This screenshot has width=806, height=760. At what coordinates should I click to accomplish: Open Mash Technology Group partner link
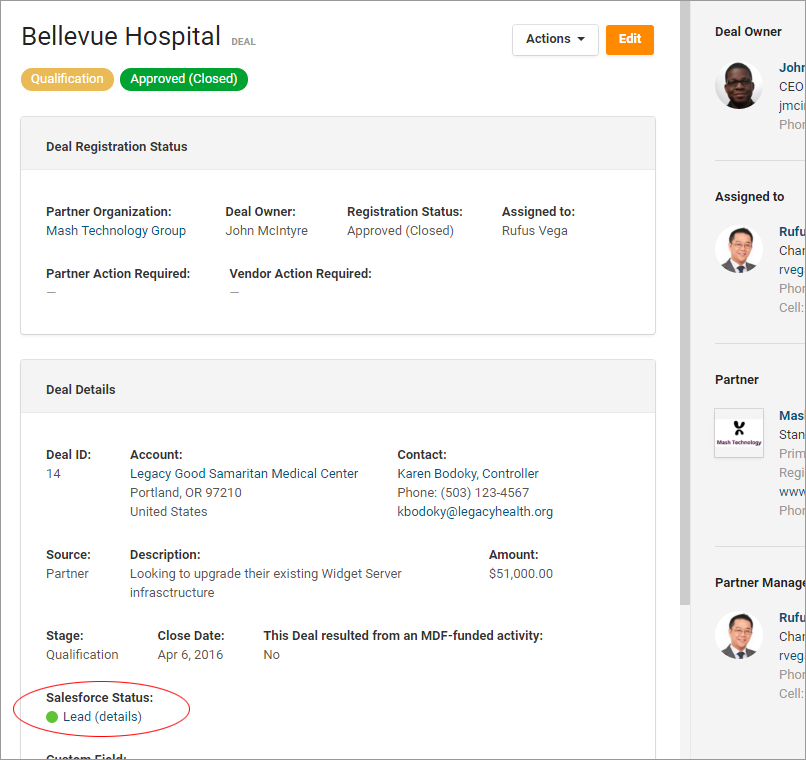(116, 231)
